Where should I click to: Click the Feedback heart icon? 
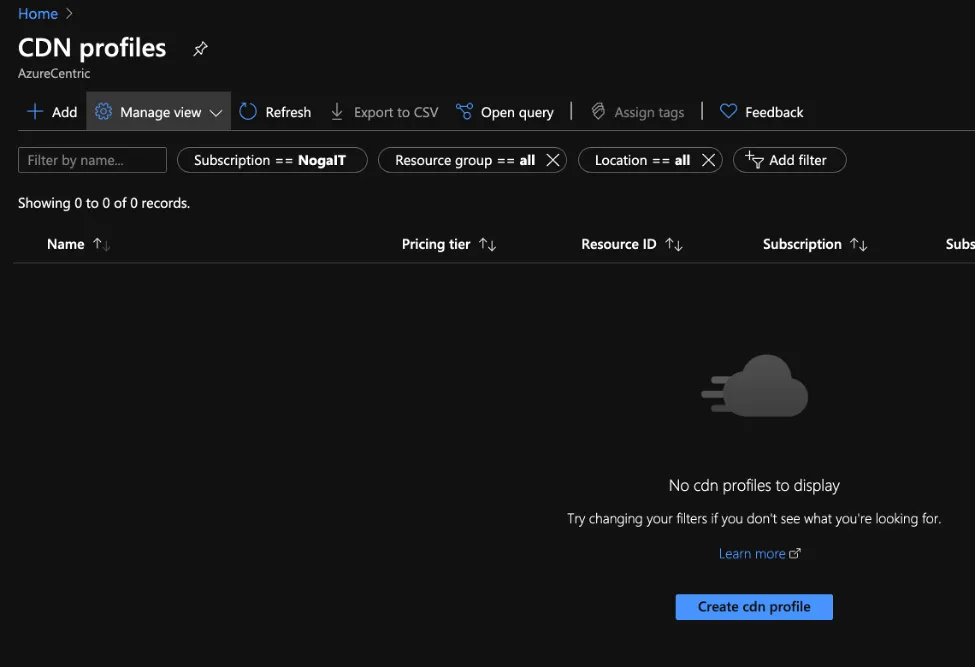[x=728, y=112]
